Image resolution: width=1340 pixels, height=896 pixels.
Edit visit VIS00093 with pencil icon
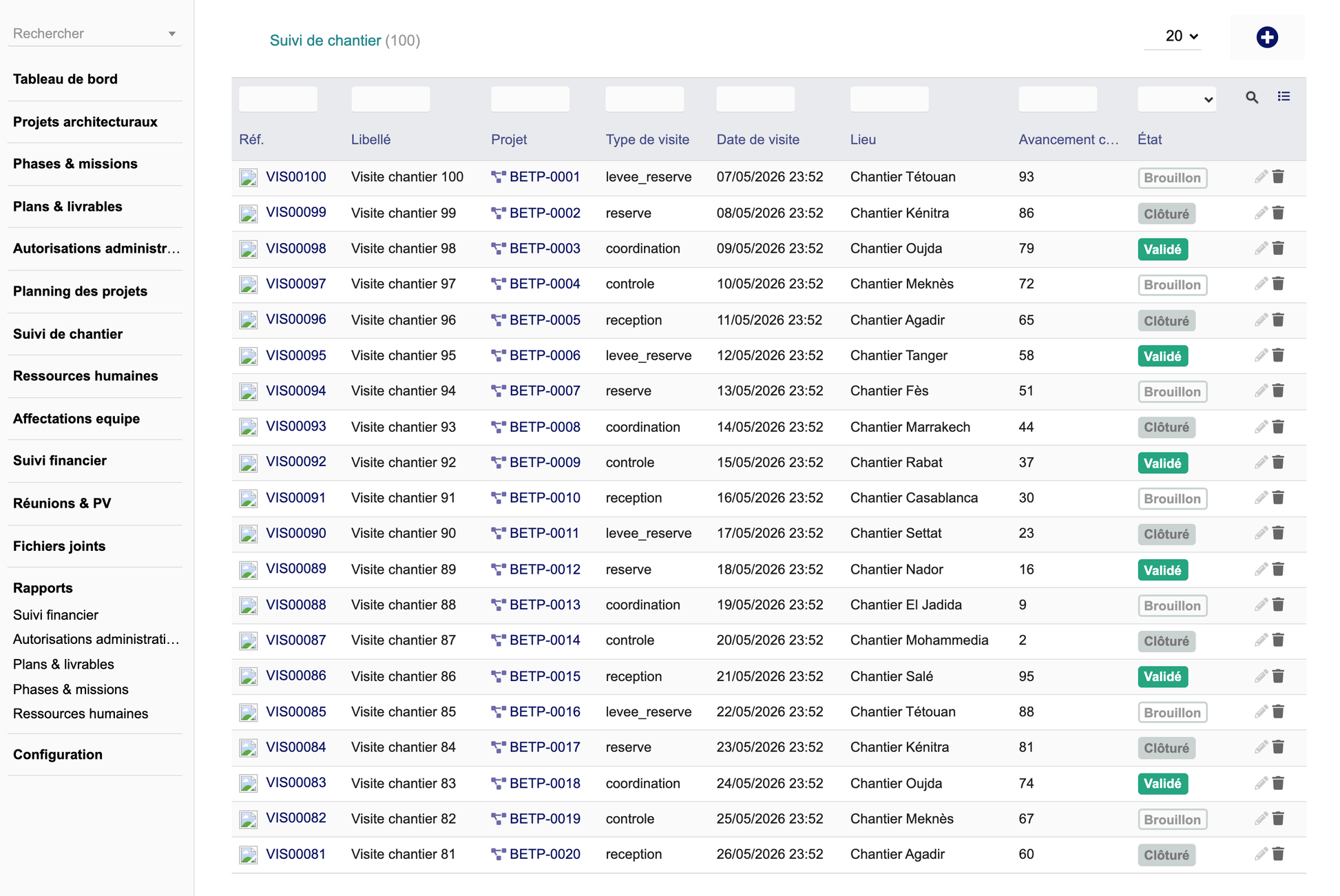point(1261,427)
